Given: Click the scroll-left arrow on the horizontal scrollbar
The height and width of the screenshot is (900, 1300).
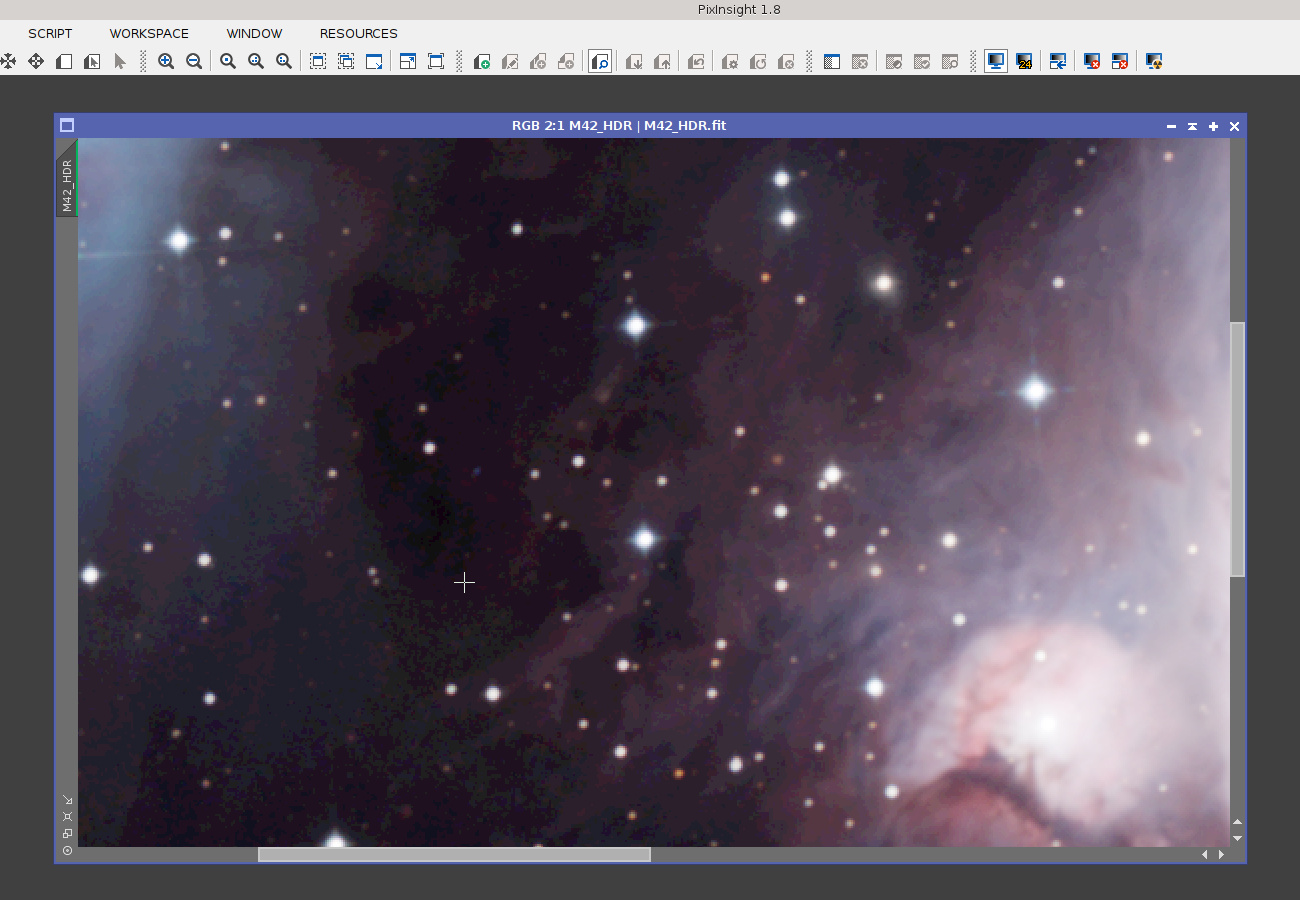Looking at the screenshot, I should [1205, 854].
